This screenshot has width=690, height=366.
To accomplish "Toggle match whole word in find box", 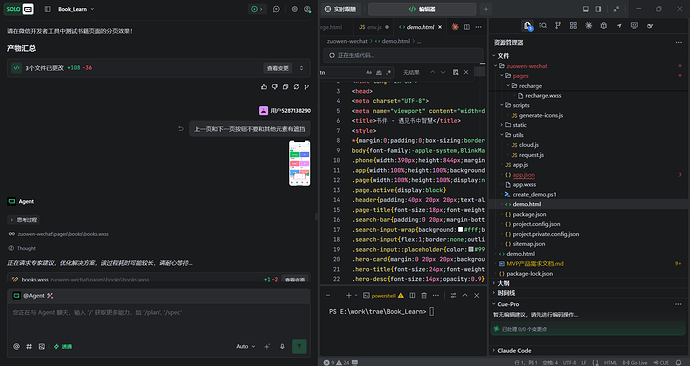I will click(x=378, y=72).
